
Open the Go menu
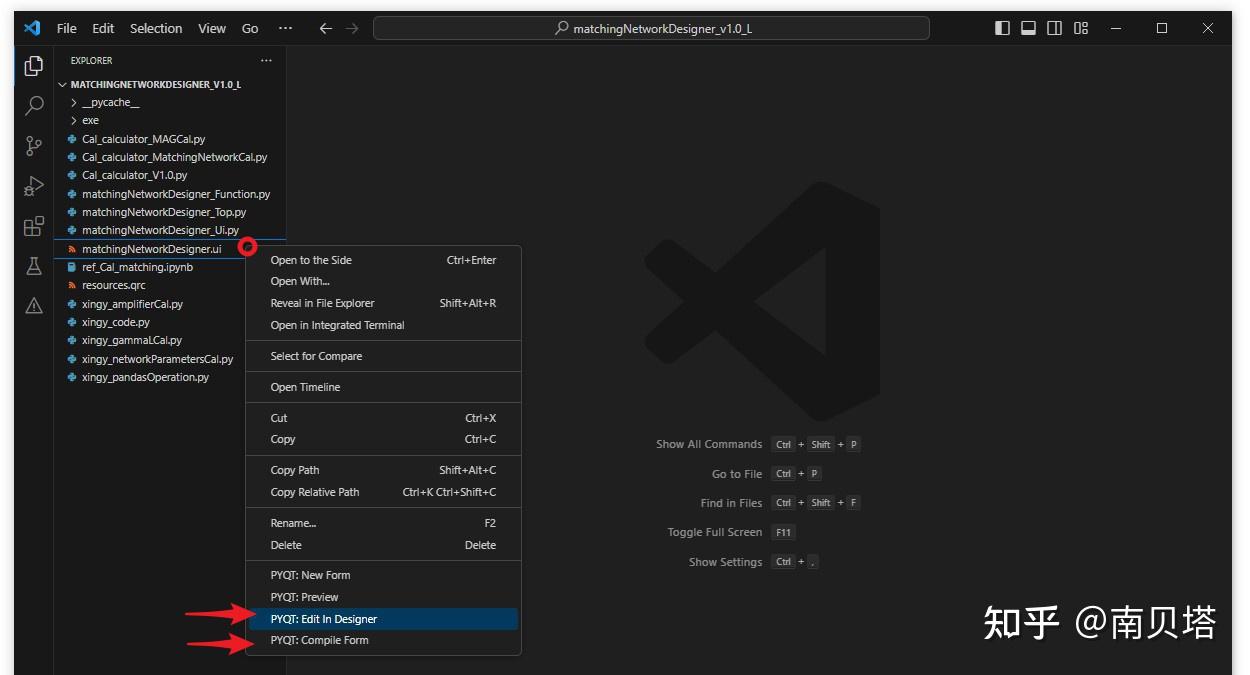pos(250,28)
